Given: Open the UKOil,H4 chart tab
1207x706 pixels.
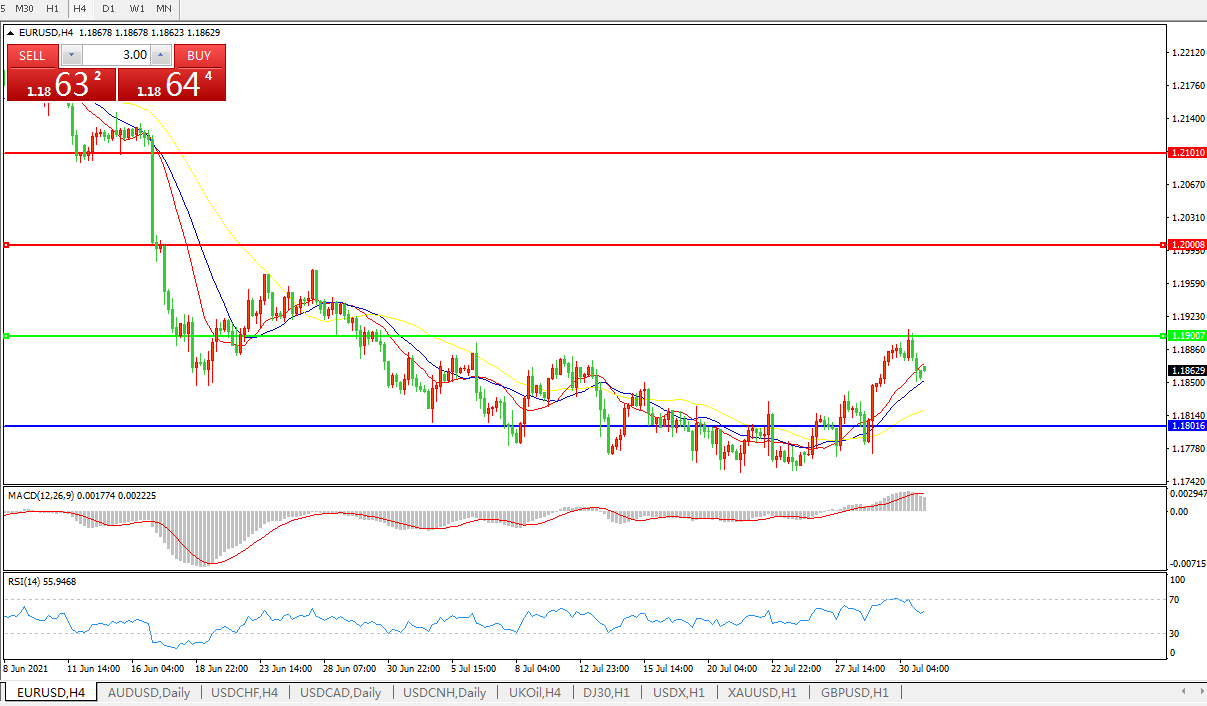Looking at the screenshot, I should (535, 692).
